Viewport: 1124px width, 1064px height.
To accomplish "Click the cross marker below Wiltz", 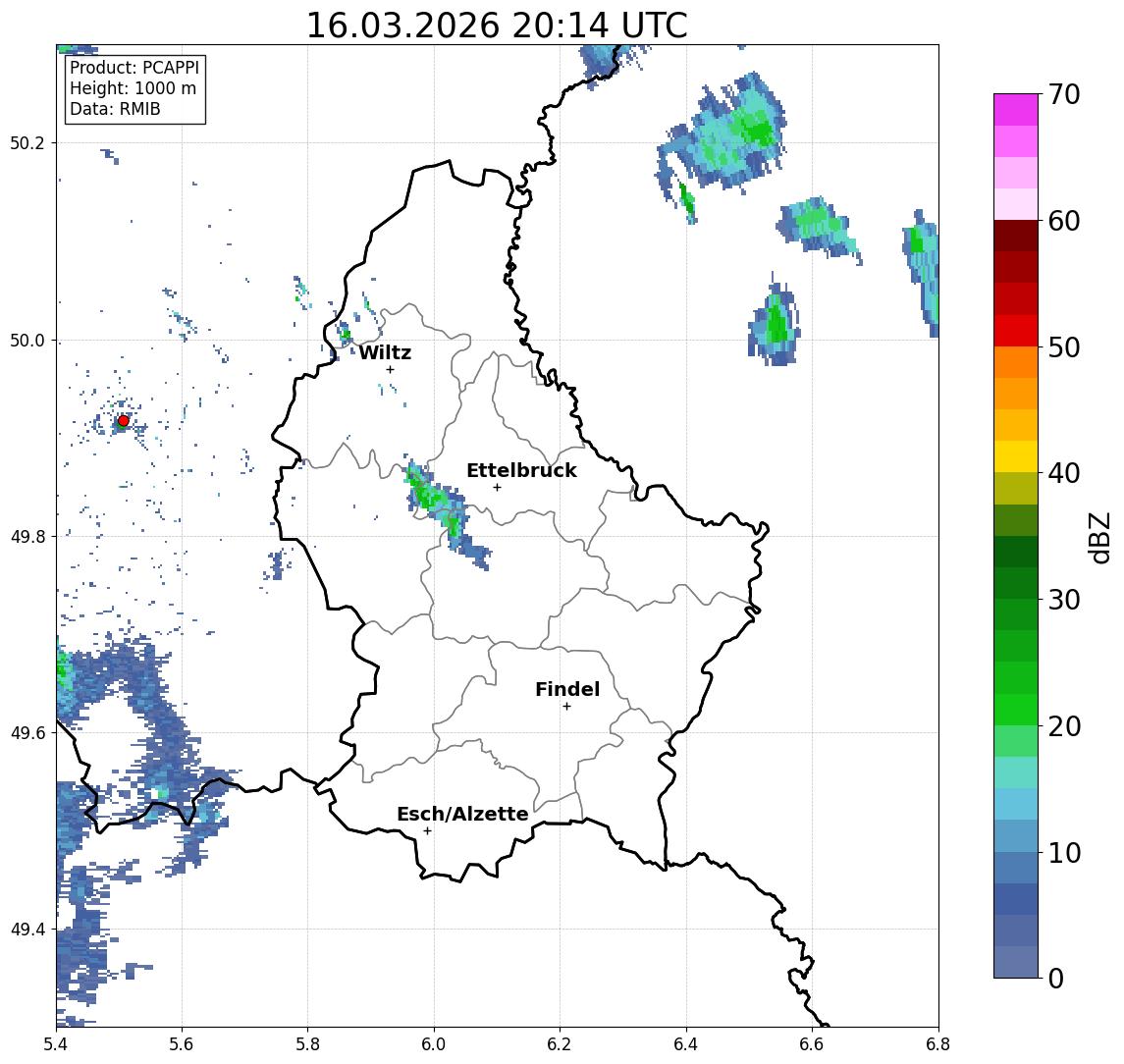I will coord(390,369).
